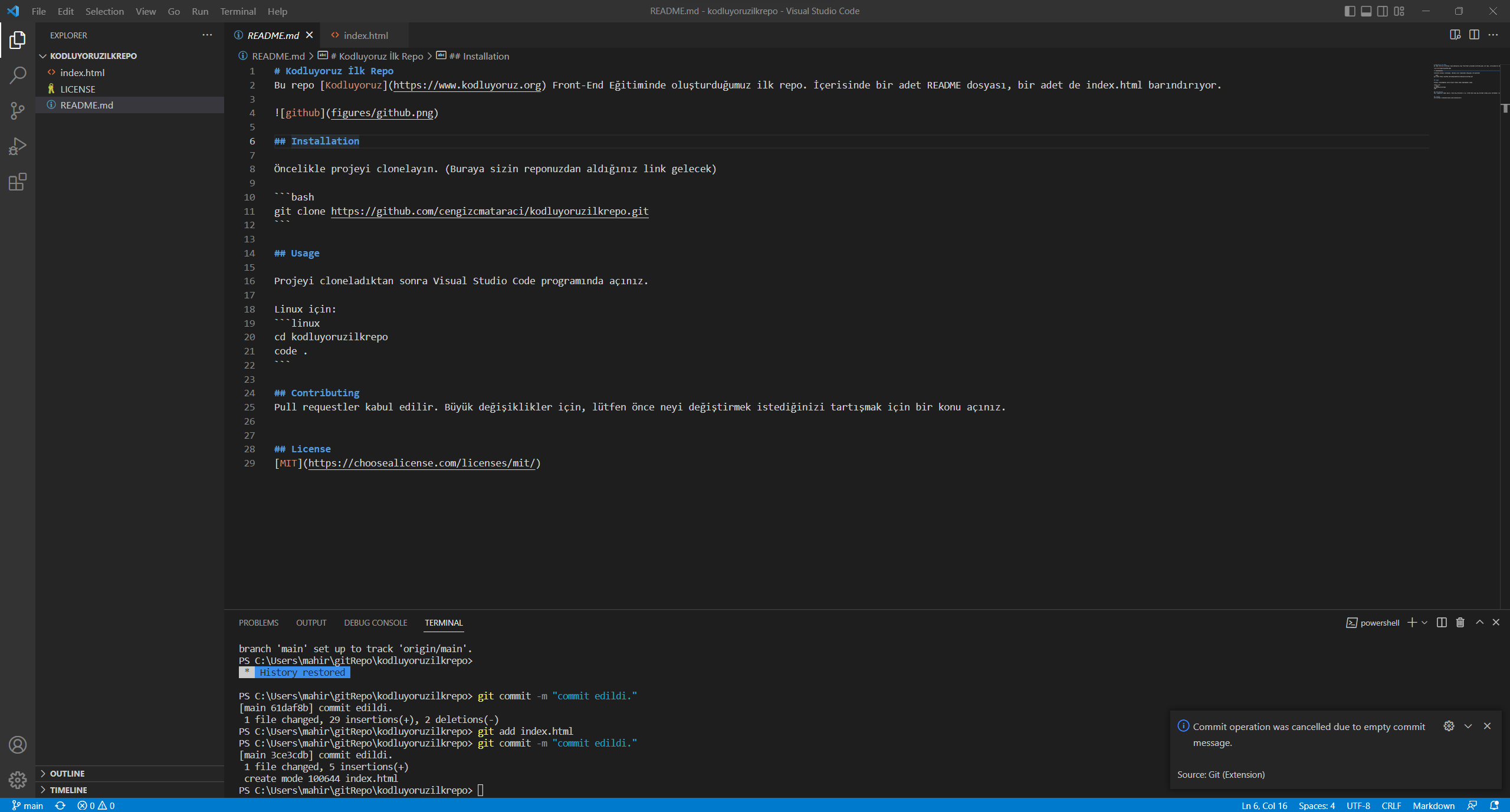The image size is (1510, 812).
Task: Open the Extensions view
Action: coord(18,182)
